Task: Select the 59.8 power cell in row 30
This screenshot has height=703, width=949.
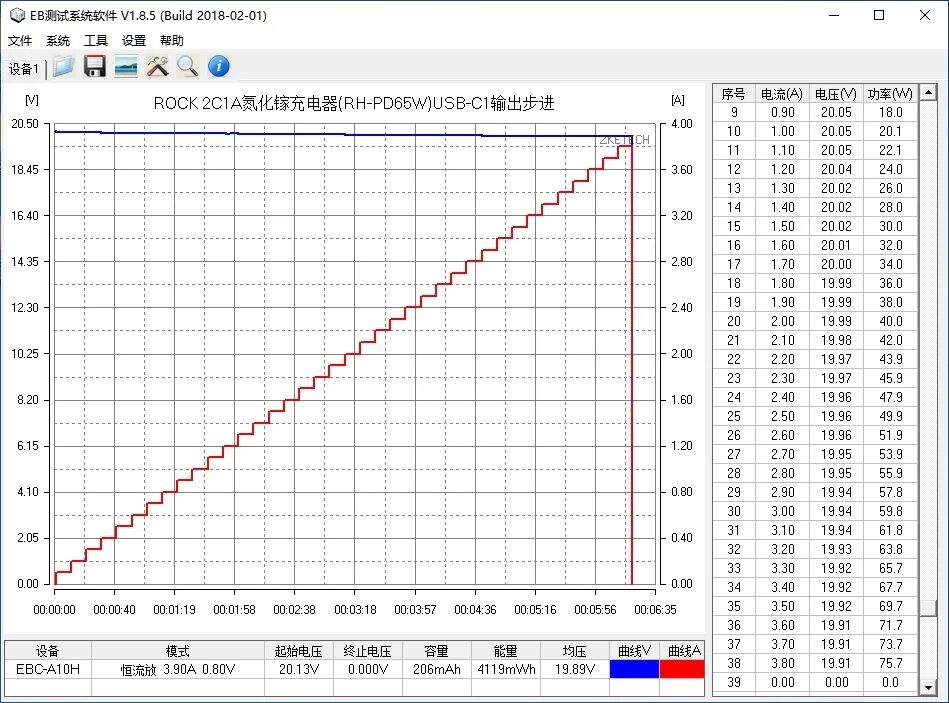Action: 890,511
